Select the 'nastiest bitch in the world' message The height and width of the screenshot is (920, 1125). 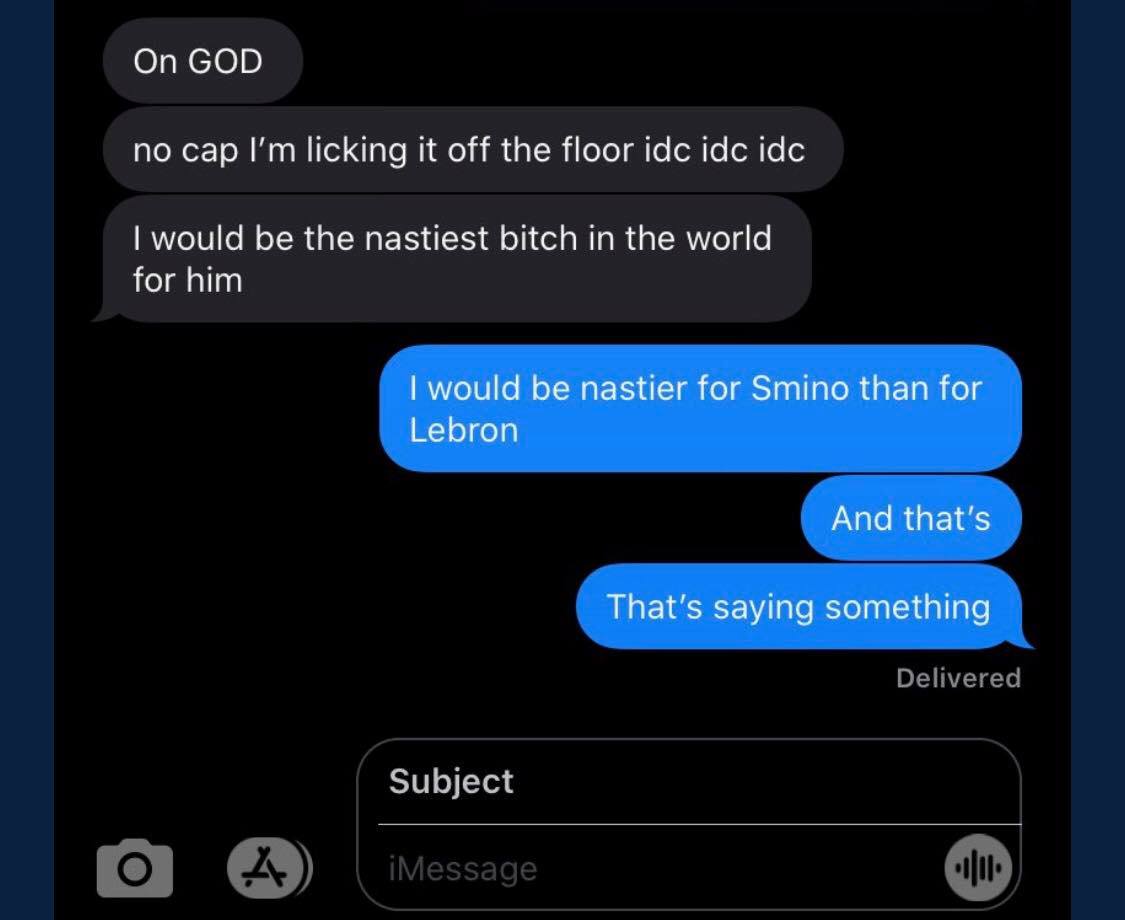[x=456, y=259]
